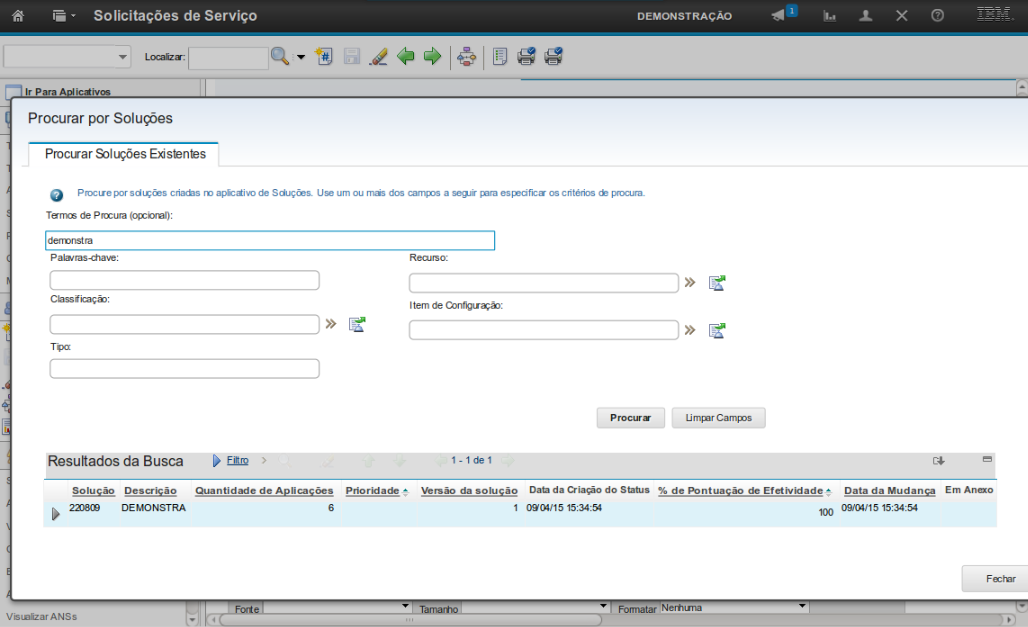Open Item de Configuração detail menu chevron
The width and height of the screenshot is (1028, 627).
tap(689, 330)
